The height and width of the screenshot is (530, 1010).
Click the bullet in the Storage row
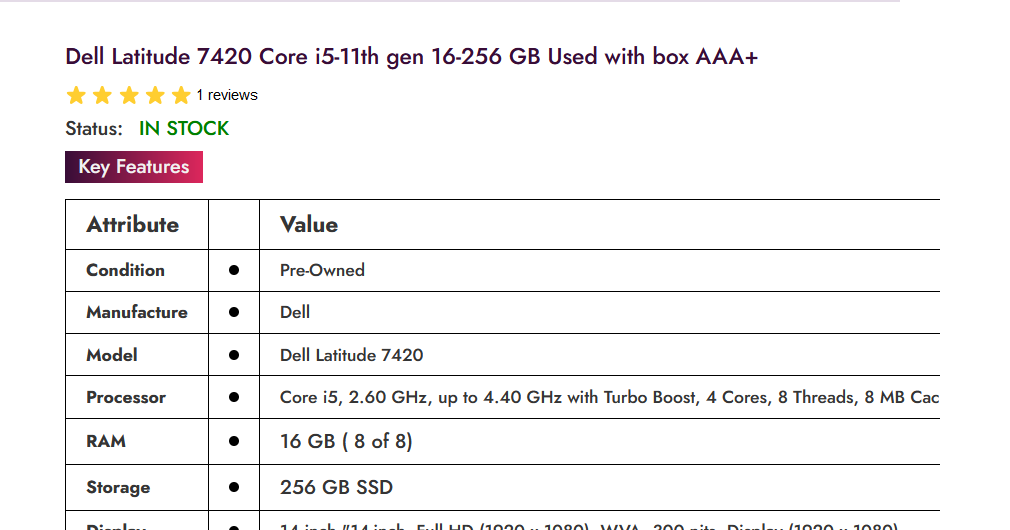click(x=234, y=487)
